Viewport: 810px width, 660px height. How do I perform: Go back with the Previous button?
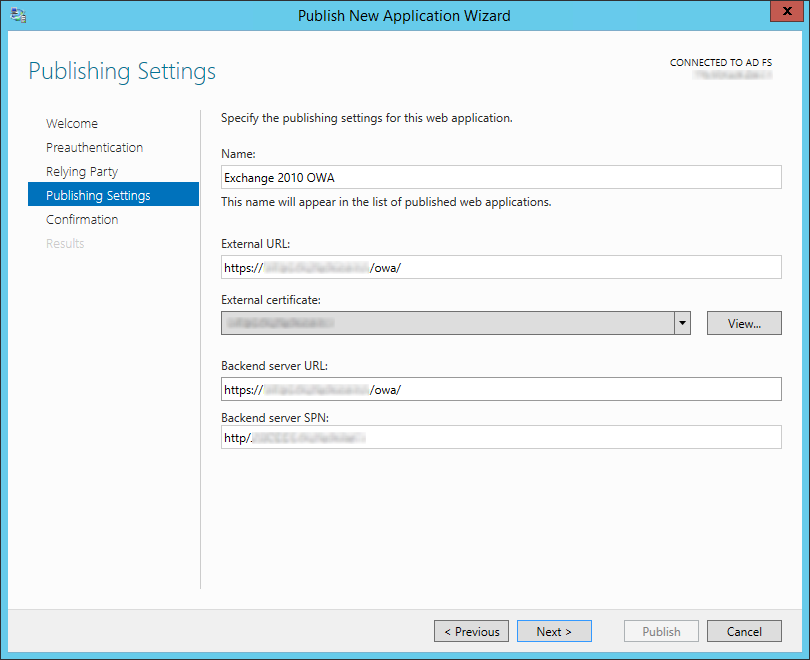471,631
